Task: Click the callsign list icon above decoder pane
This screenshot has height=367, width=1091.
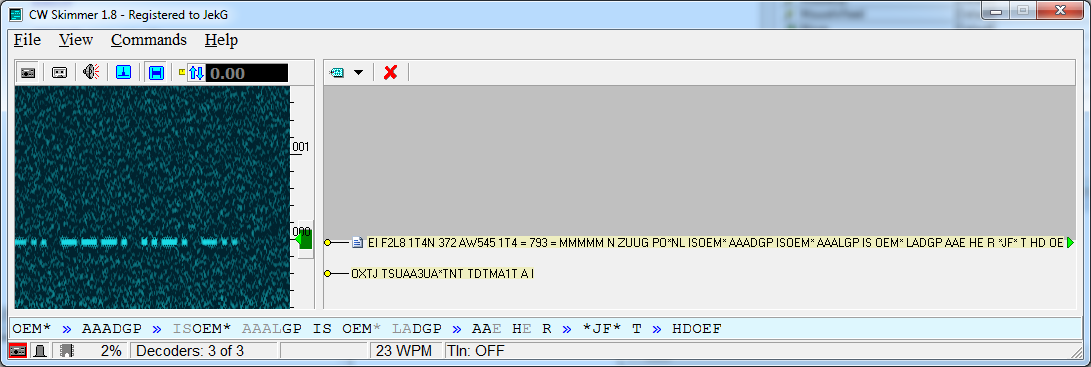Action: click(337, 72)
